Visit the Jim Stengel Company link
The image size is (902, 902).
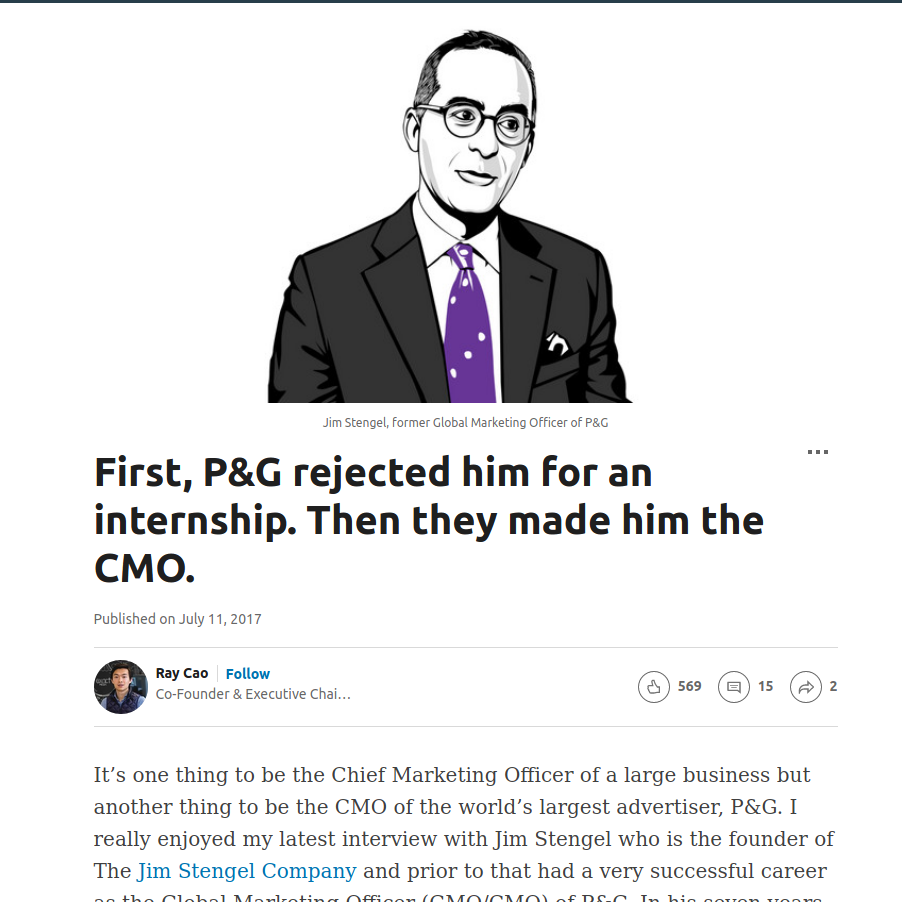247,871
